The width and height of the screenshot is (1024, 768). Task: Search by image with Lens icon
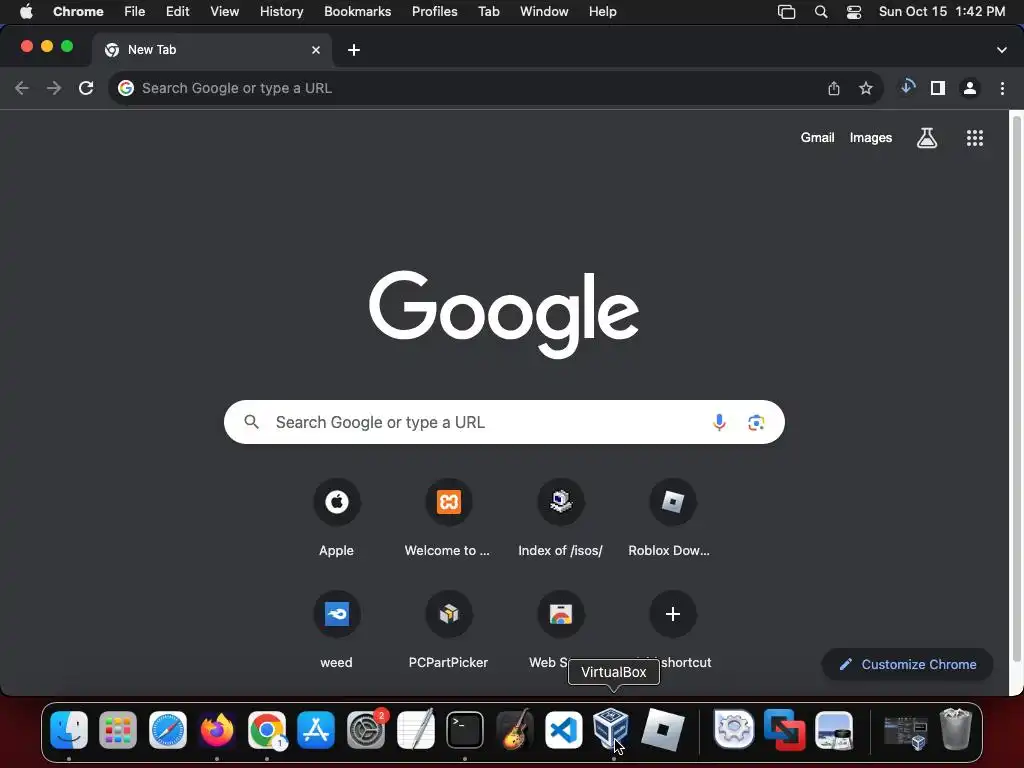pos(756,423)
